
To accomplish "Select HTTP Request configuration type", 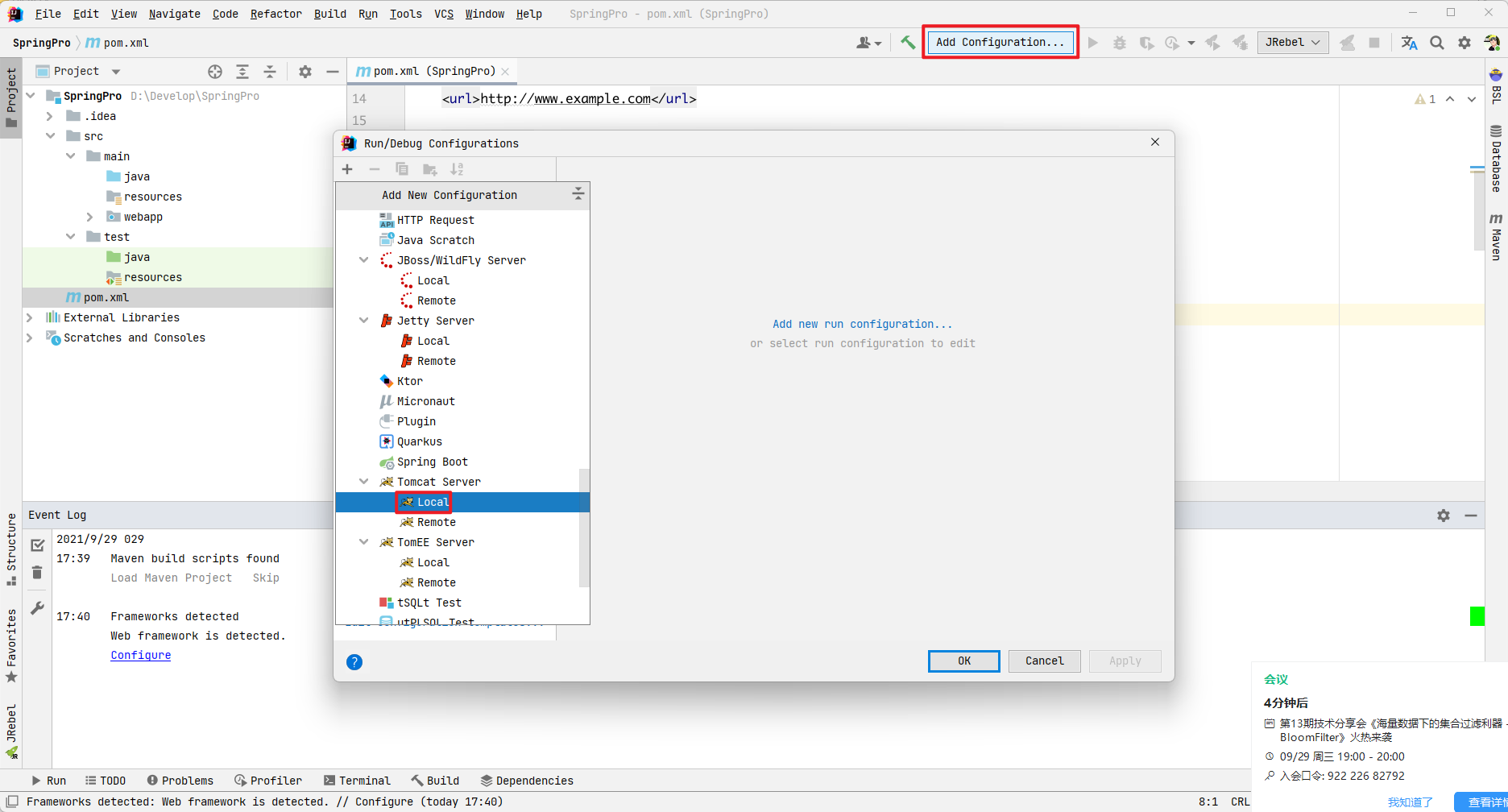I will 462,220.
